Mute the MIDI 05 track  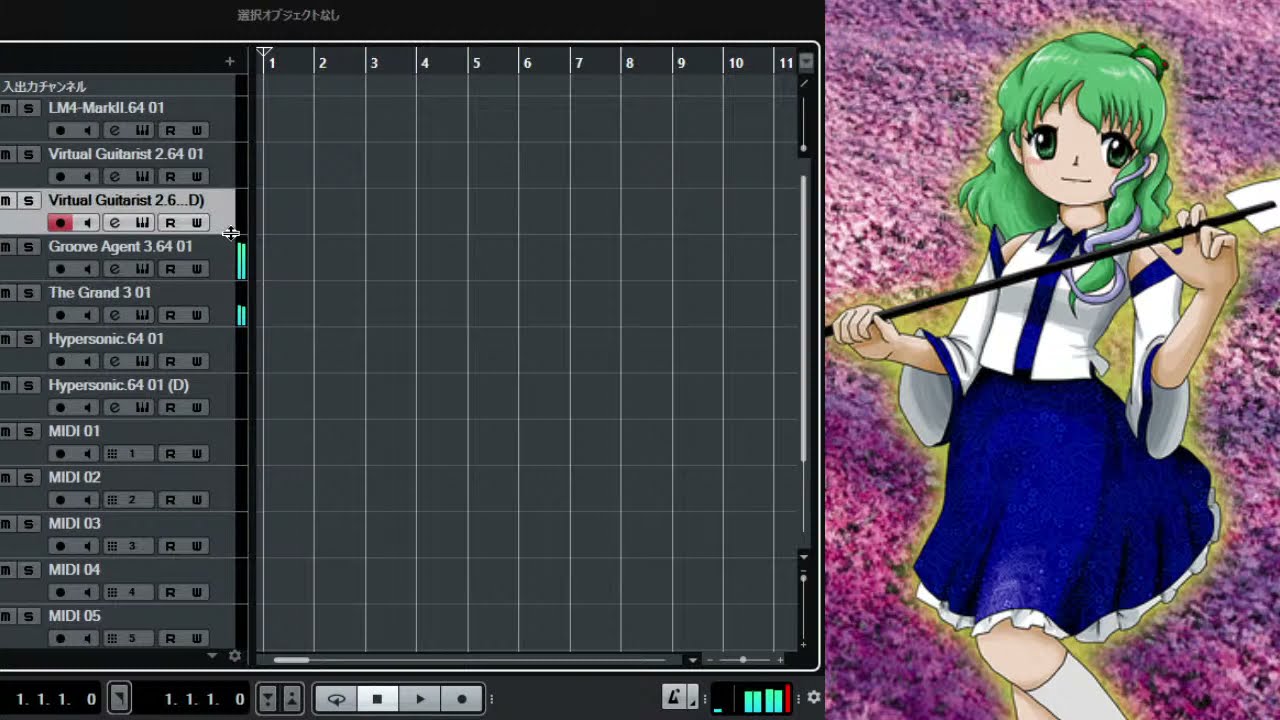[6, 616]
